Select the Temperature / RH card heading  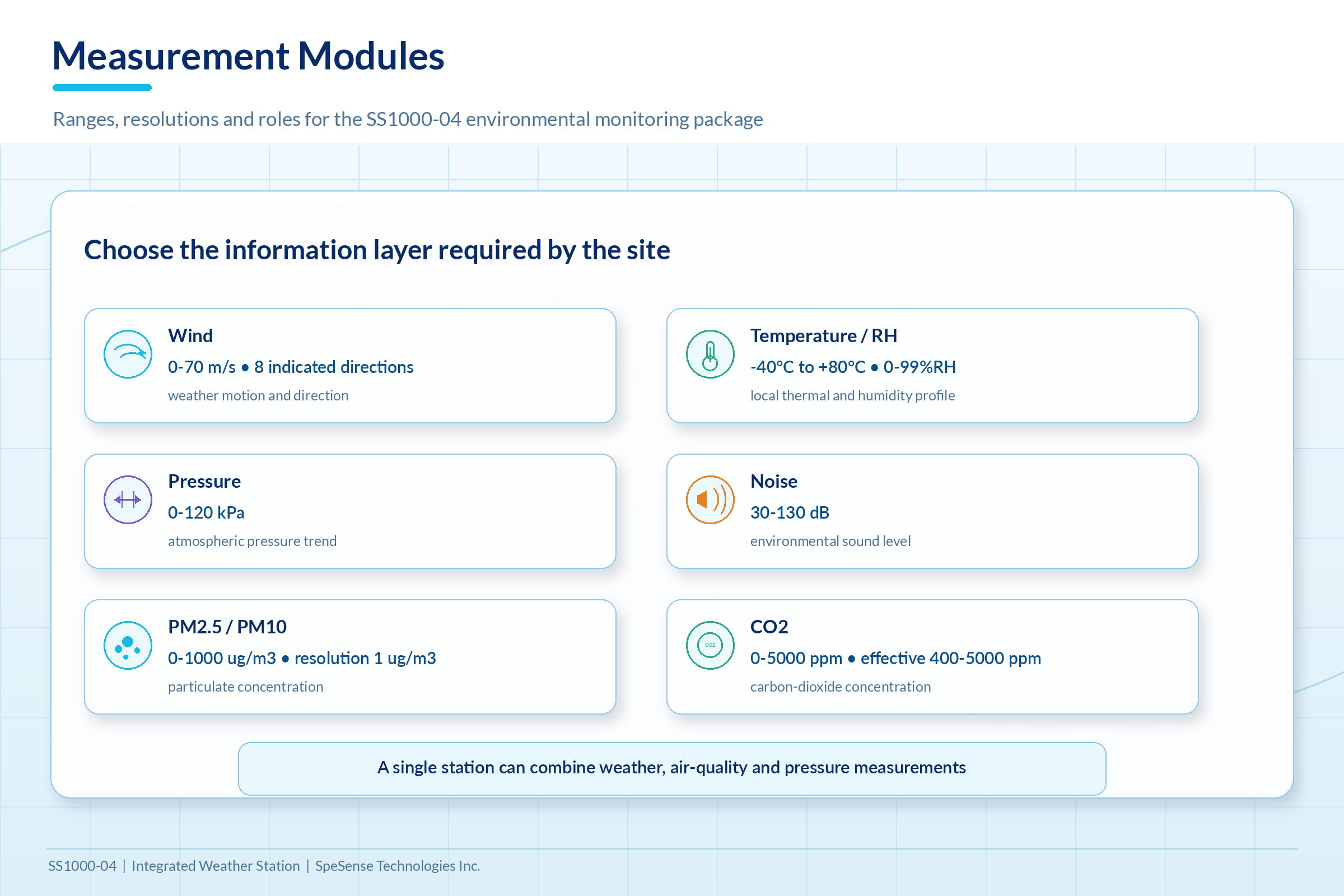tap(823, 335)
